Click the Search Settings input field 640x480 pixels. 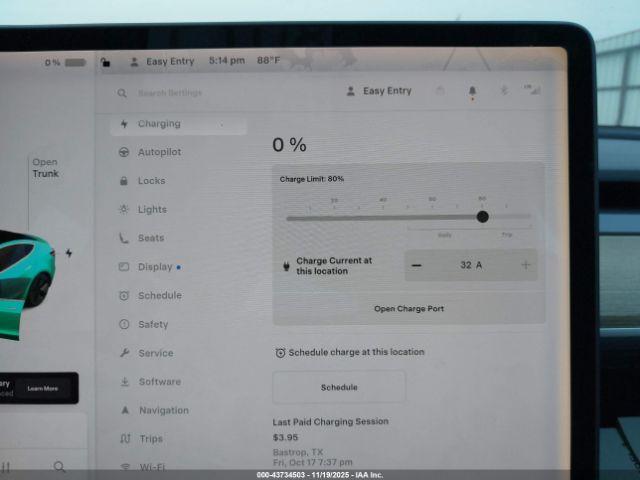tap(170, 93)
